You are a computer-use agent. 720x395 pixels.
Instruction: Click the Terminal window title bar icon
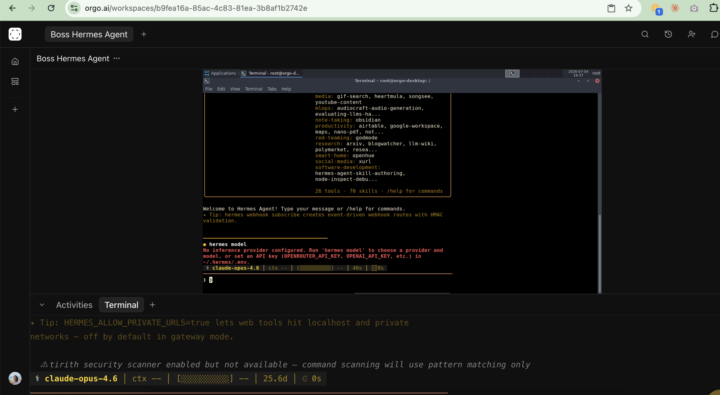coord(207,81)
